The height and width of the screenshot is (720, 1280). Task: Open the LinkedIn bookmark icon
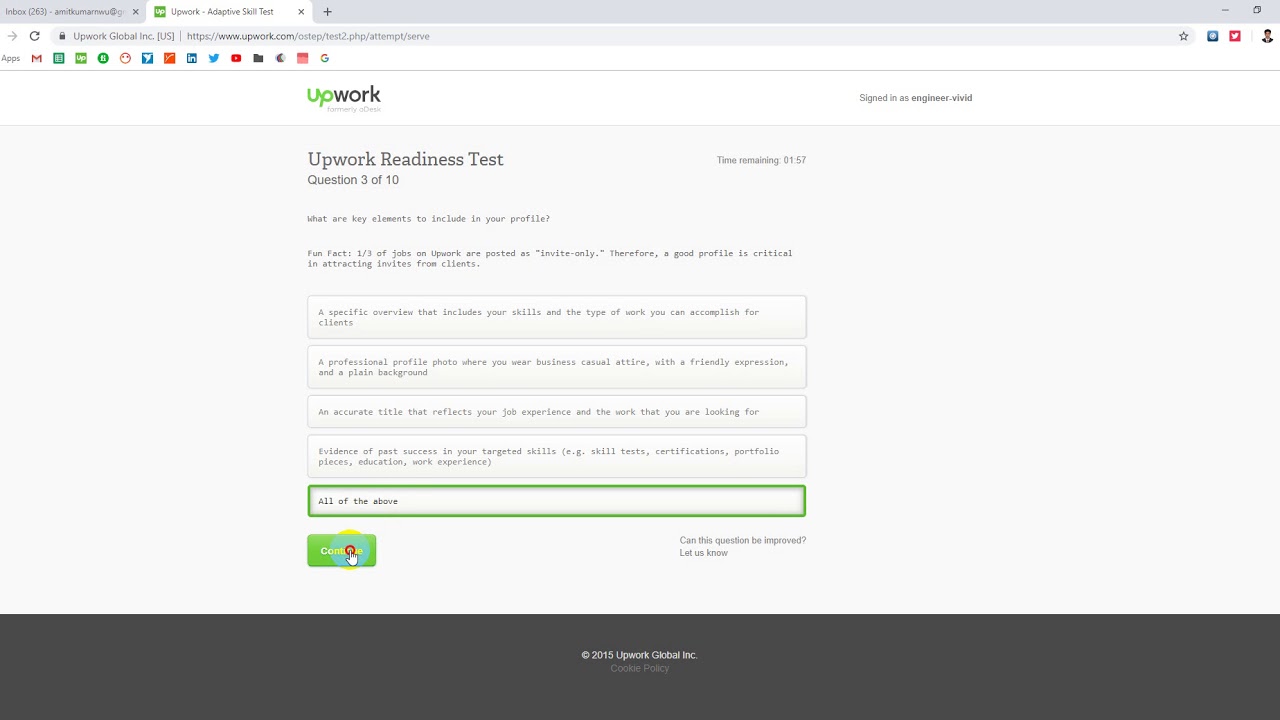pyautogui.click(x=192, y=58)
